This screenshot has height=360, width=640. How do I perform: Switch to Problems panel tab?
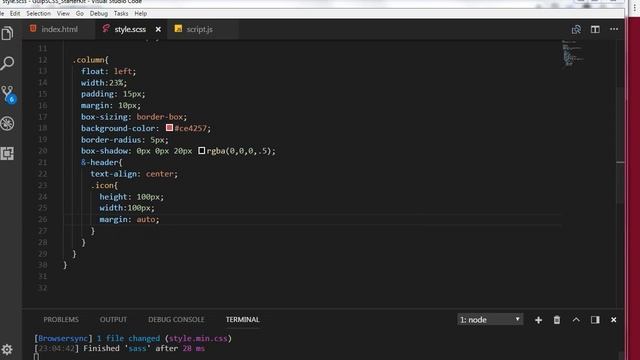pos(61,320)
